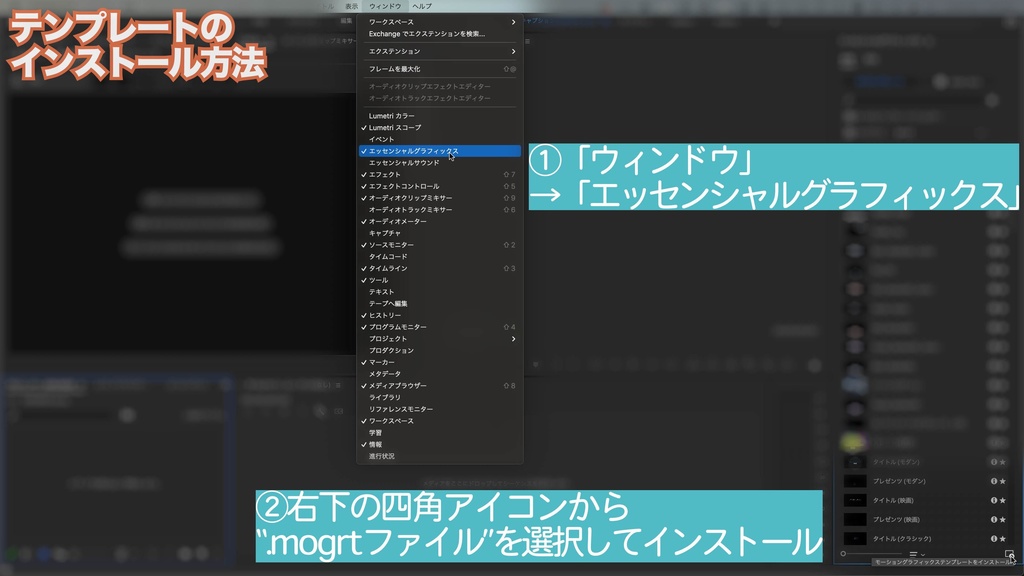Click the info icon for タイトル (映画) template
Viewport: 1024px width, 576px height.
(x=996, y=500)
